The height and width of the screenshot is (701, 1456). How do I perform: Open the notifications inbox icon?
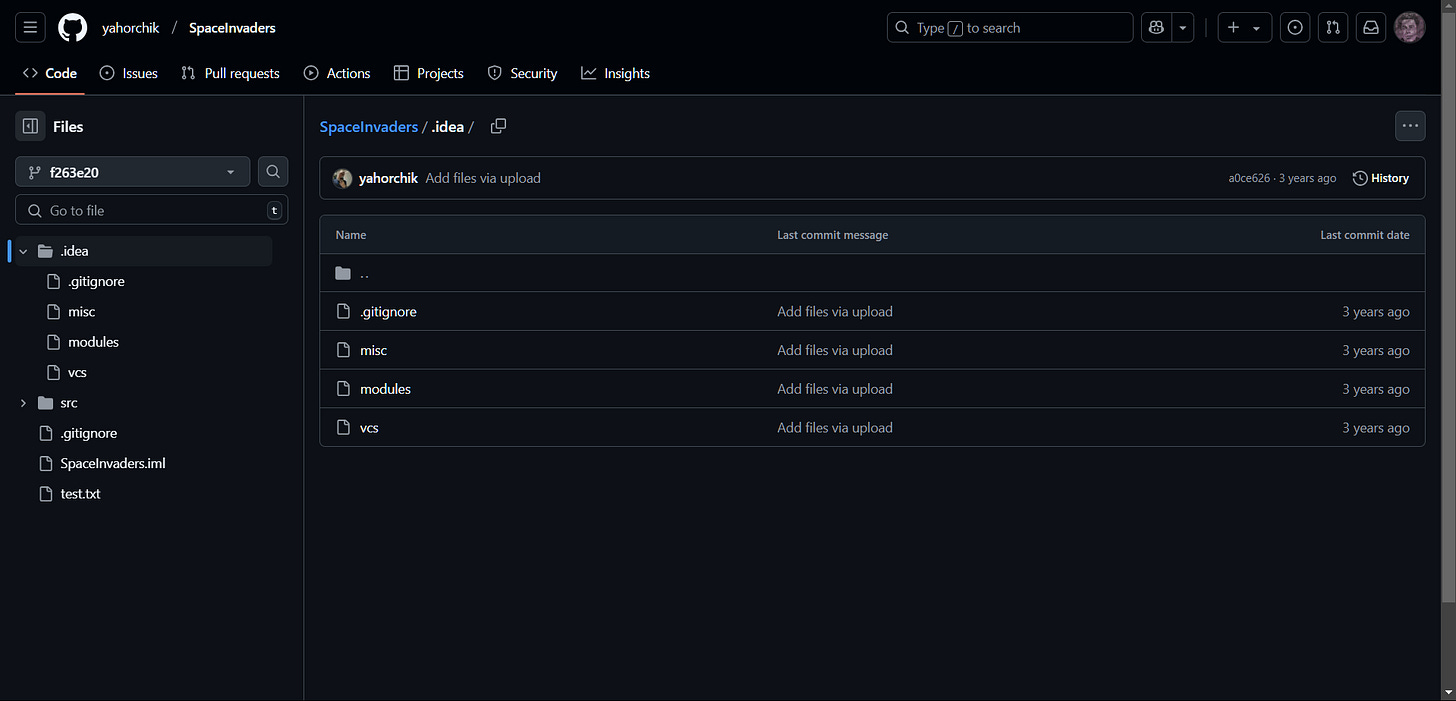(1370, 27)
